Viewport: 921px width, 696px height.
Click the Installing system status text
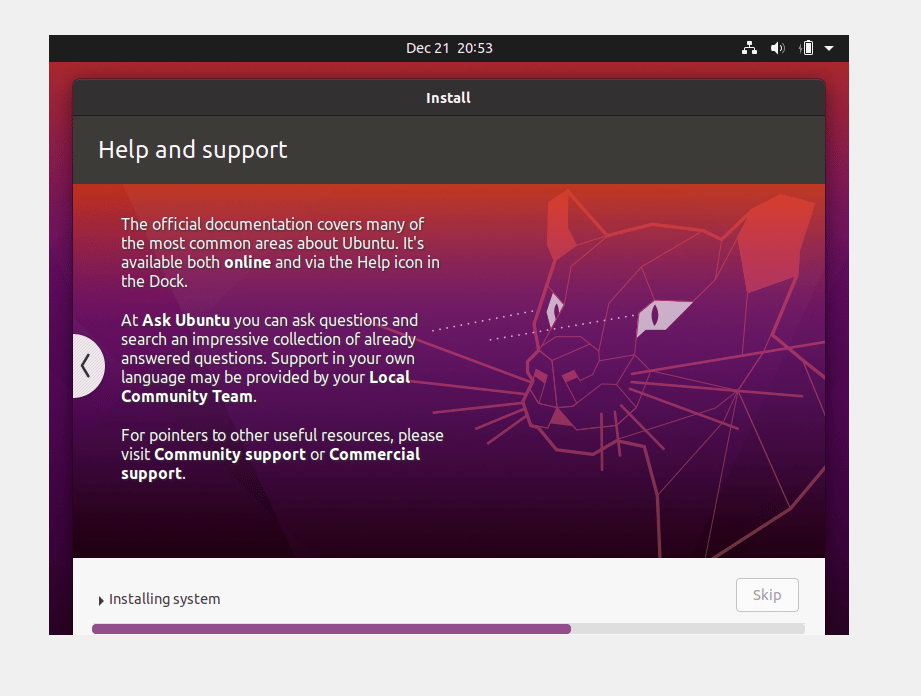click(164, 599)
